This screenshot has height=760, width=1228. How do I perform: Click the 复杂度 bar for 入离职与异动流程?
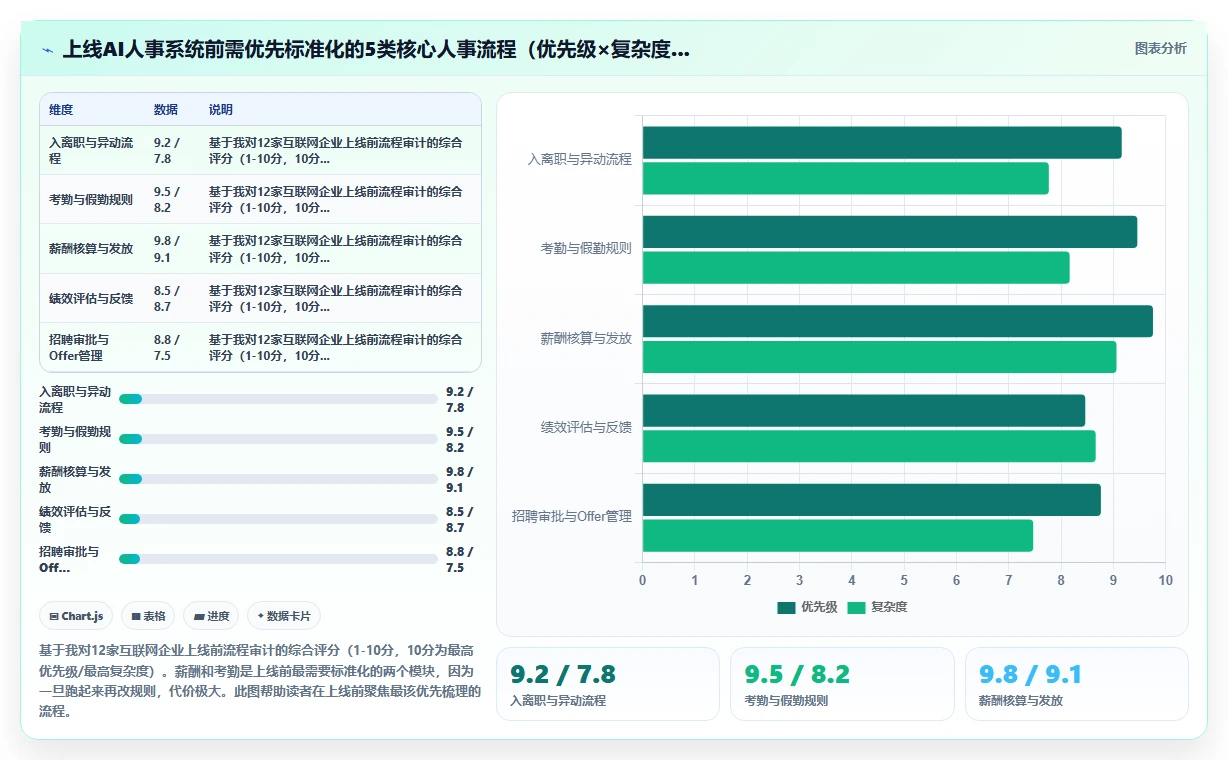tap(845, 178)
